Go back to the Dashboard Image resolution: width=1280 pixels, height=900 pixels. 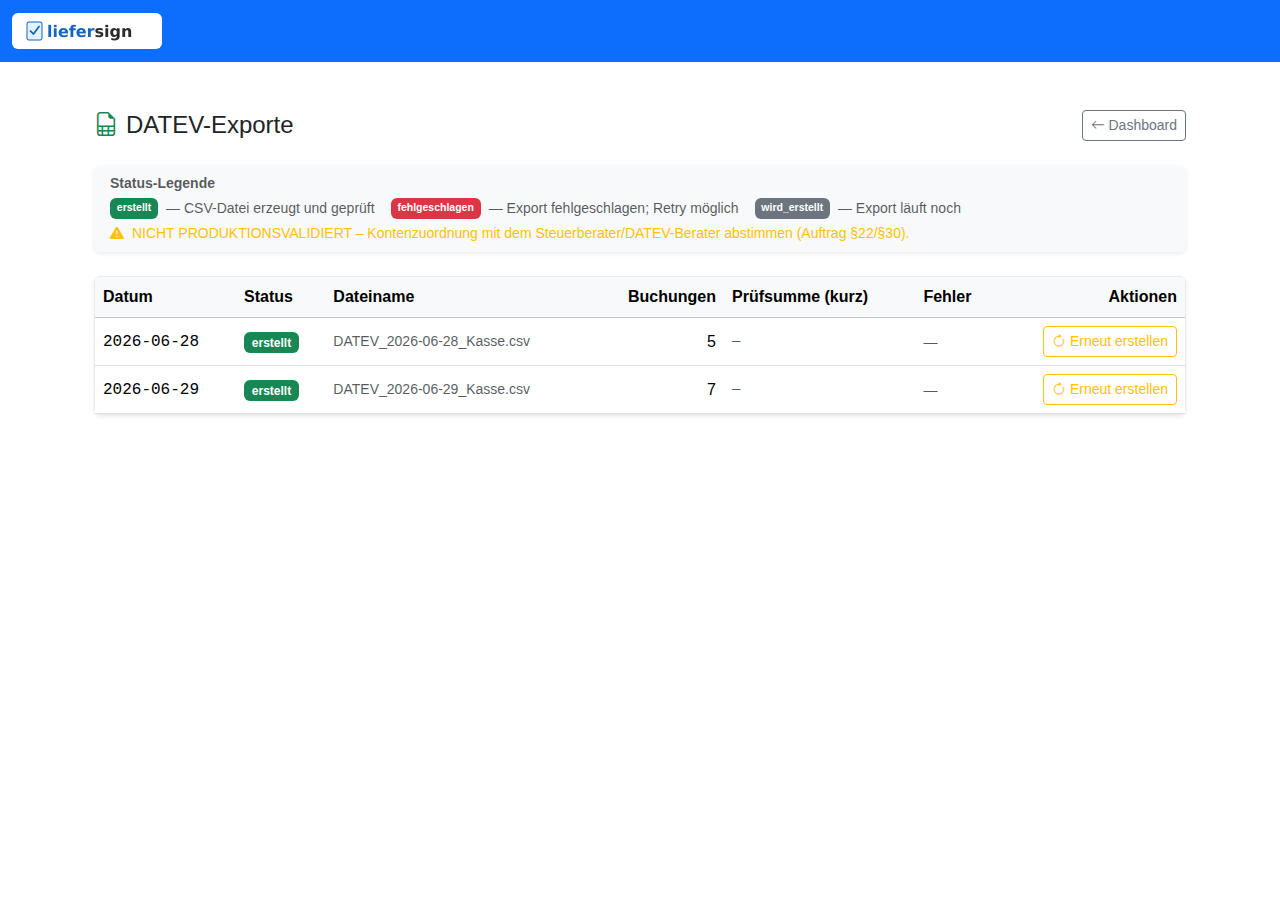click(1134, 125)
